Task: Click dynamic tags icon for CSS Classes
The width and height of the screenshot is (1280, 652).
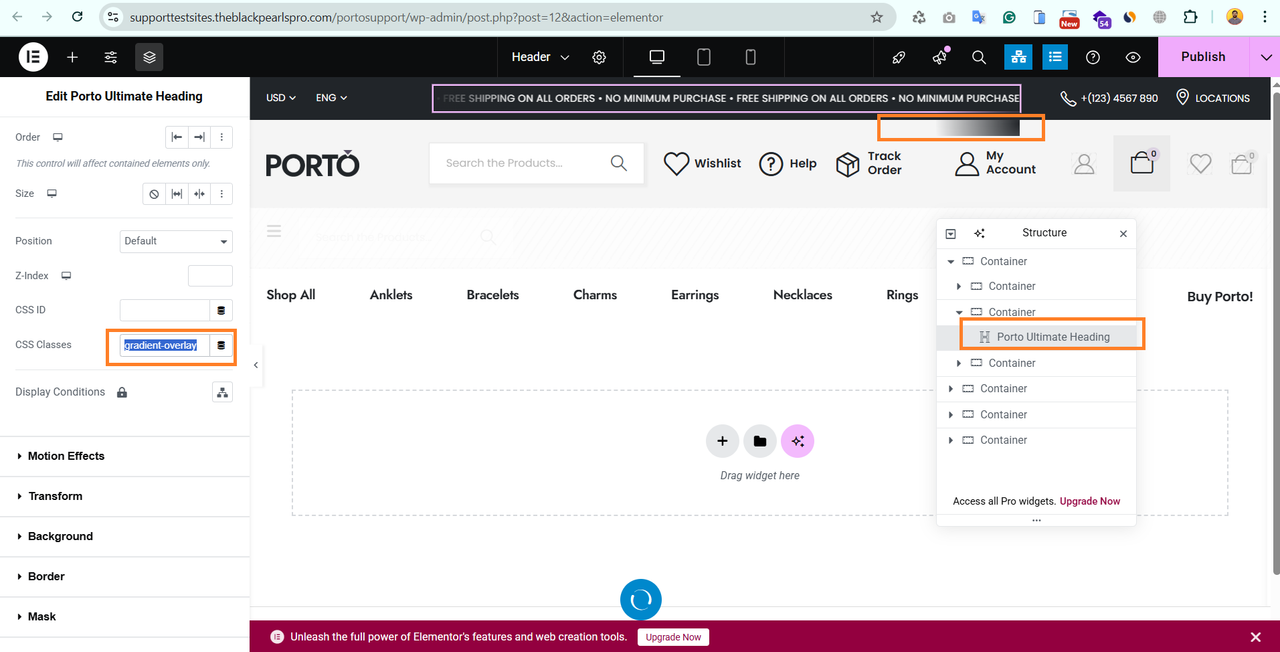Action: [x=221, y=345]
